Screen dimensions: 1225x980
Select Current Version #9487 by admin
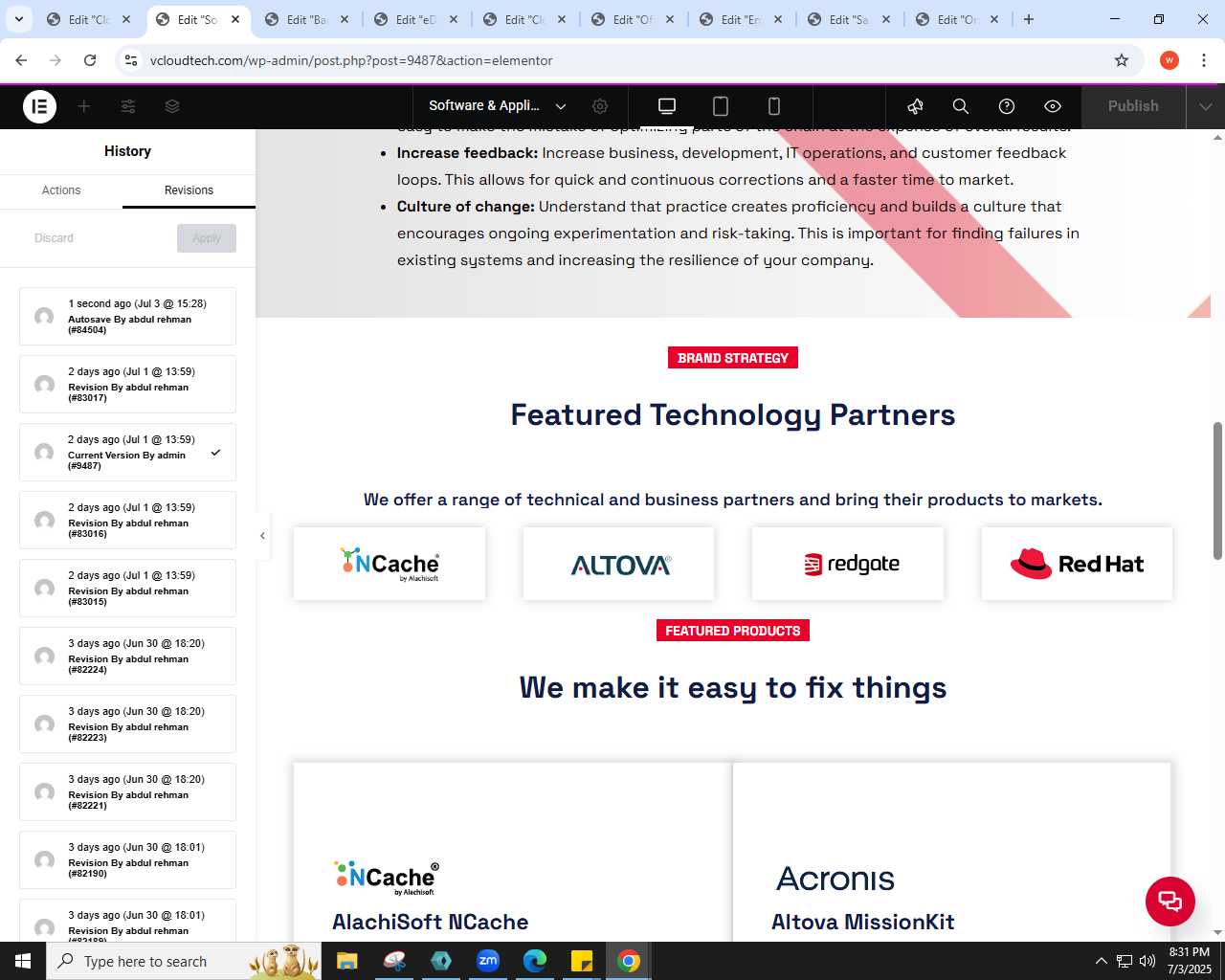tap(127, 452)
